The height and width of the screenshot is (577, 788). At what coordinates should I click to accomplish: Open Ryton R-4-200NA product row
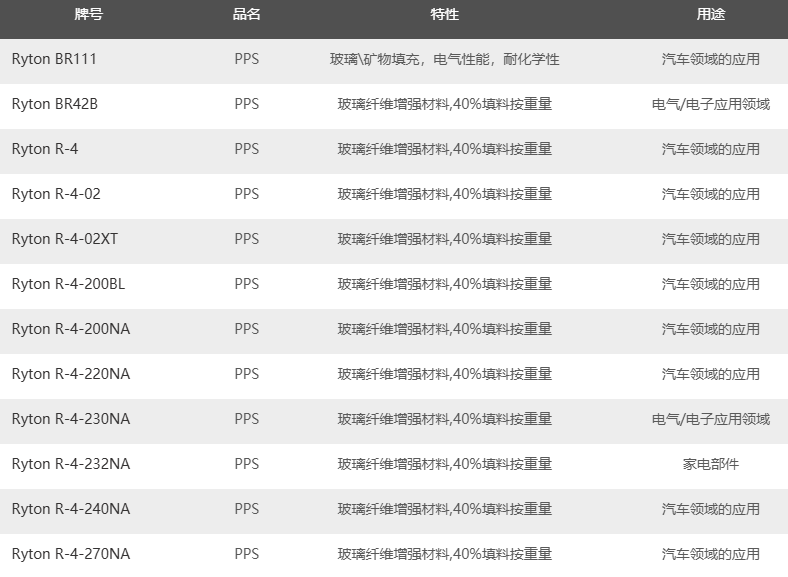tap(70, 329)
